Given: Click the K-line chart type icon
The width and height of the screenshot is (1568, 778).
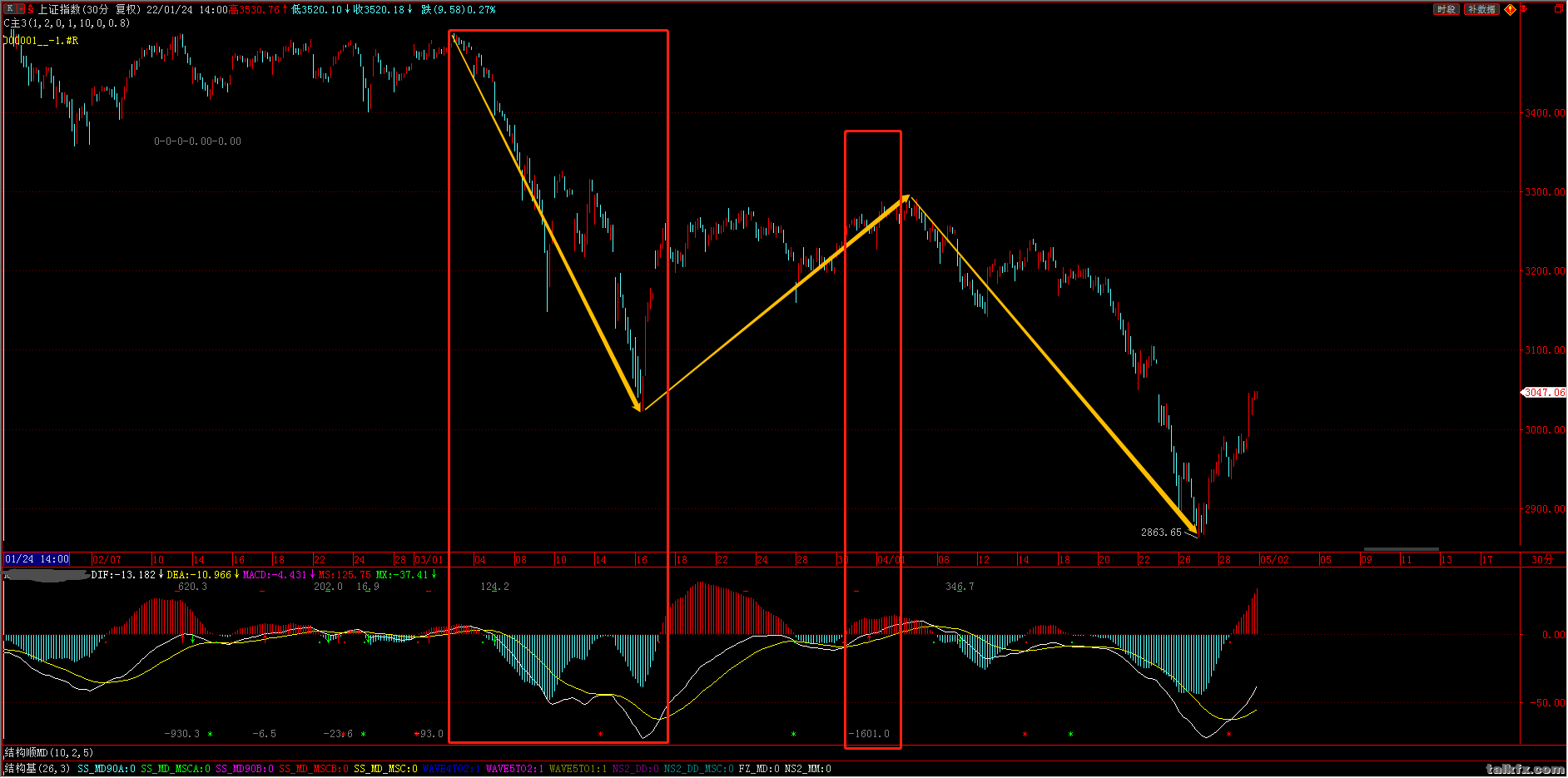Looking at the screenshot, I should coord(9,9).
